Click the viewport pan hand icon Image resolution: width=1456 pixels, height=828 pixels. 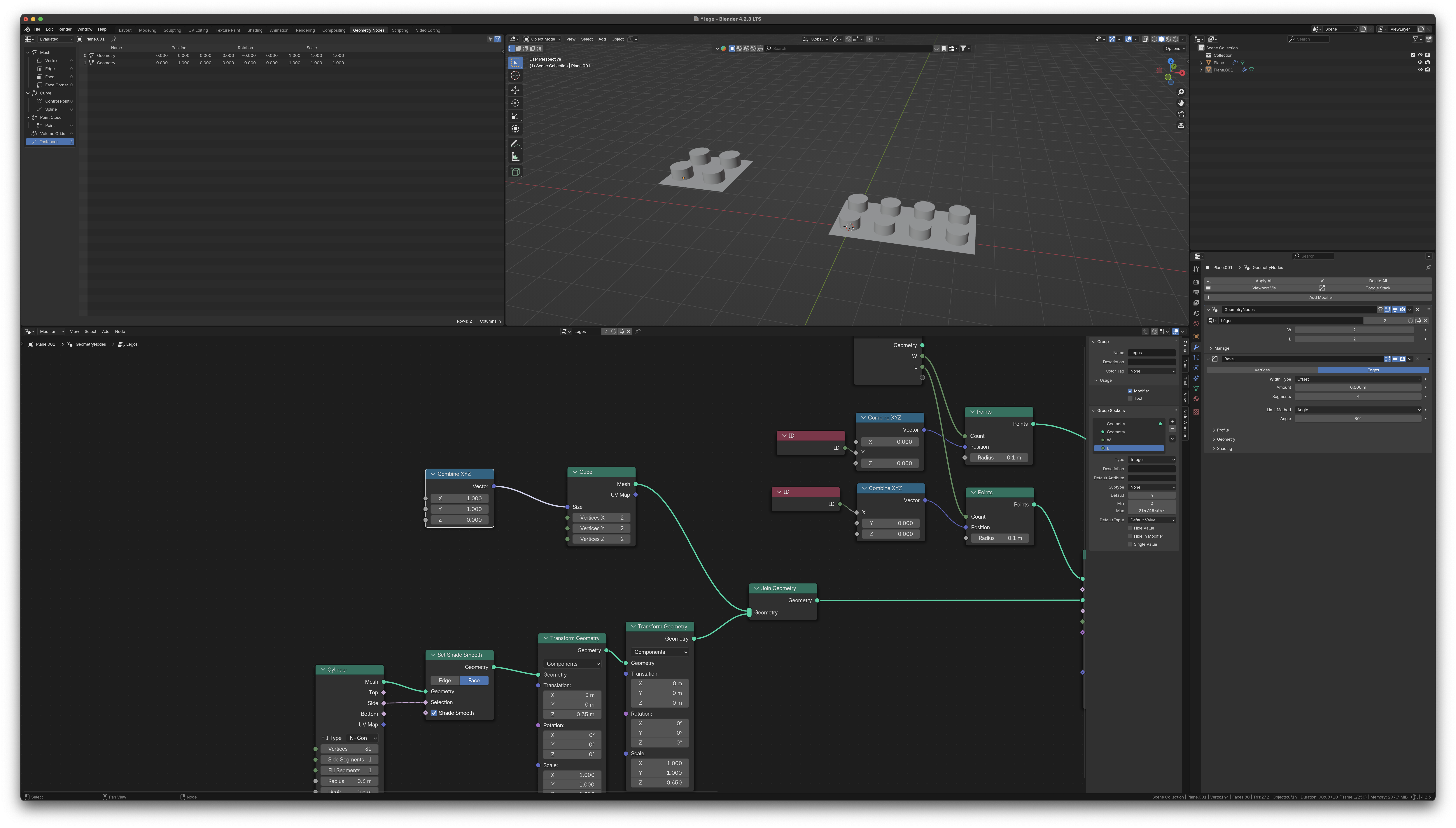1181,103
